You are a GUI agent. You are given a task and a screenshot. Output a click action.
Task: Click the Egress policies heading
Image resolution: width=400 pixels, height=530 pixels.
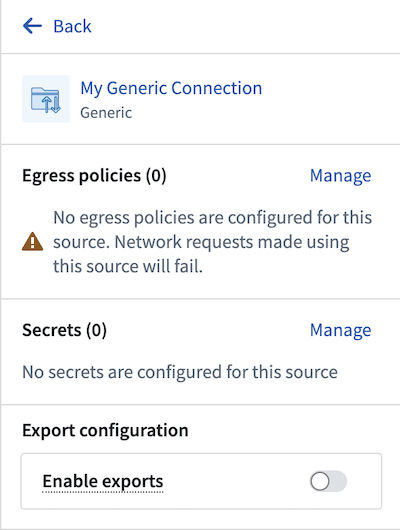(94, 176)
